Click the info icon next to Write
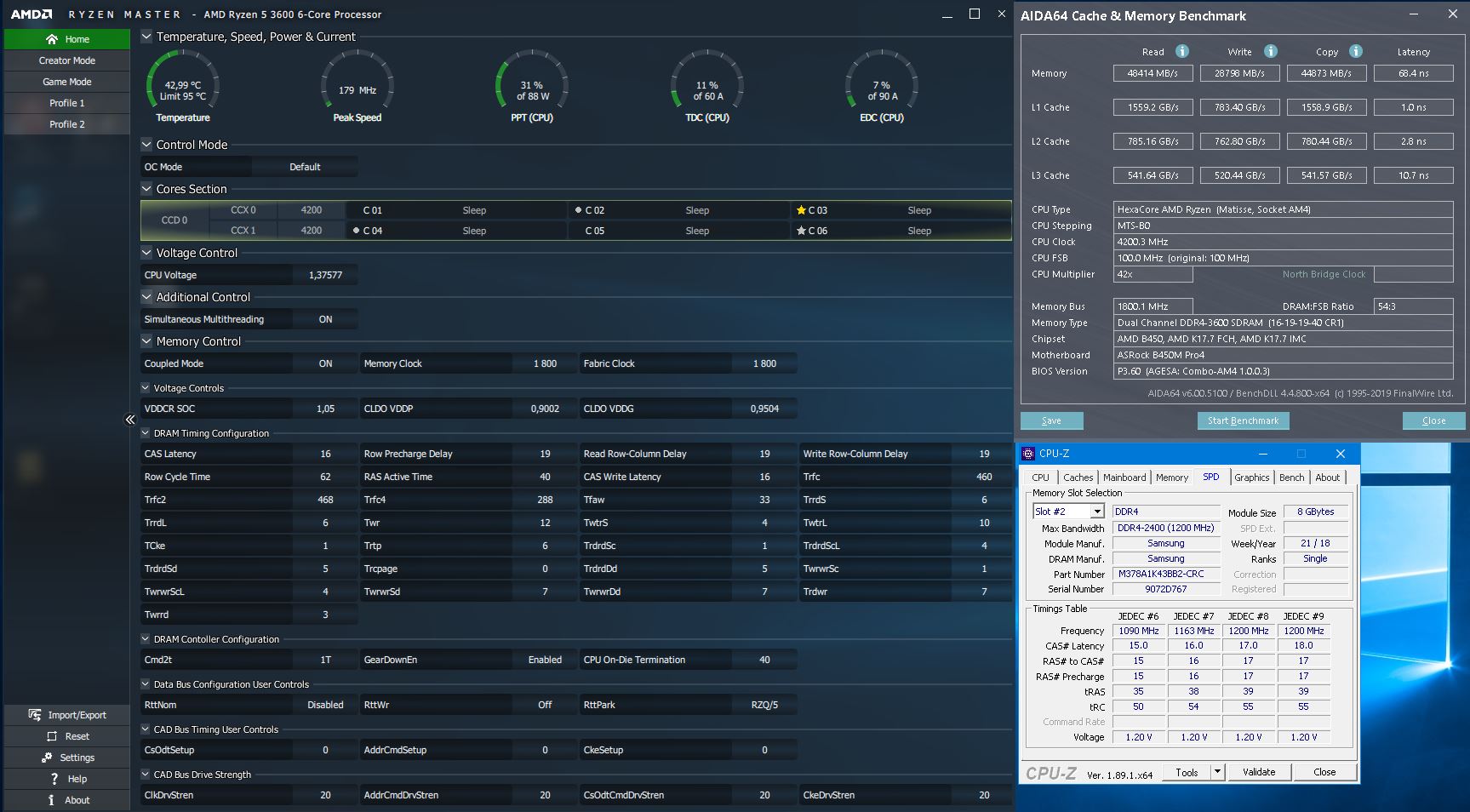The width and height of the screenshot is (1470, 812). pos(1270,51)
